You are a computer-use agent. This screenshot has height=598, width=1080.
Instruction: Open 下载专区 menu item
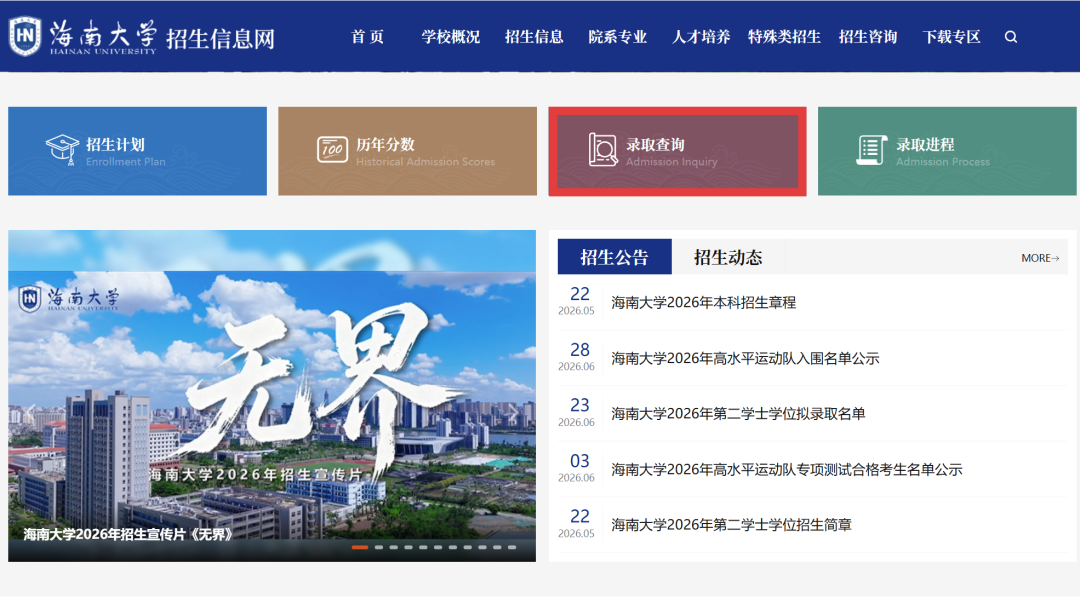[951, 37]
